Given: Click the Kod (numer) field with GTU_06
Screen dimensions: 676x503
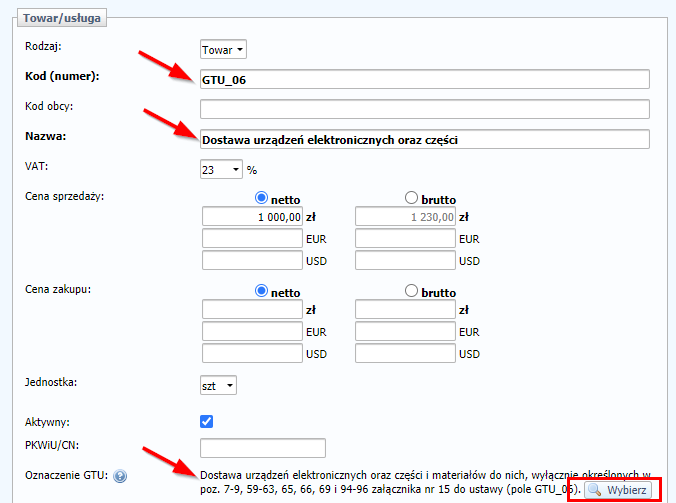Looking at the screenshot, I should click(x=425, y=79).
